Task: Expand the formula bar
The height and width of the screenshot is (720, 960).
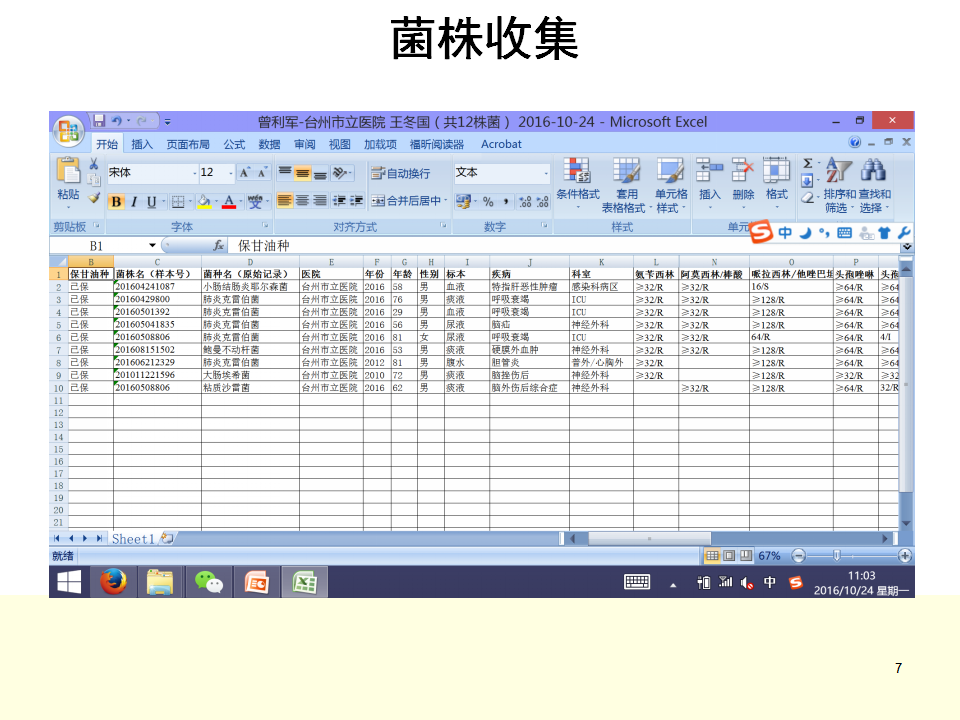Action: coord(907,246)
